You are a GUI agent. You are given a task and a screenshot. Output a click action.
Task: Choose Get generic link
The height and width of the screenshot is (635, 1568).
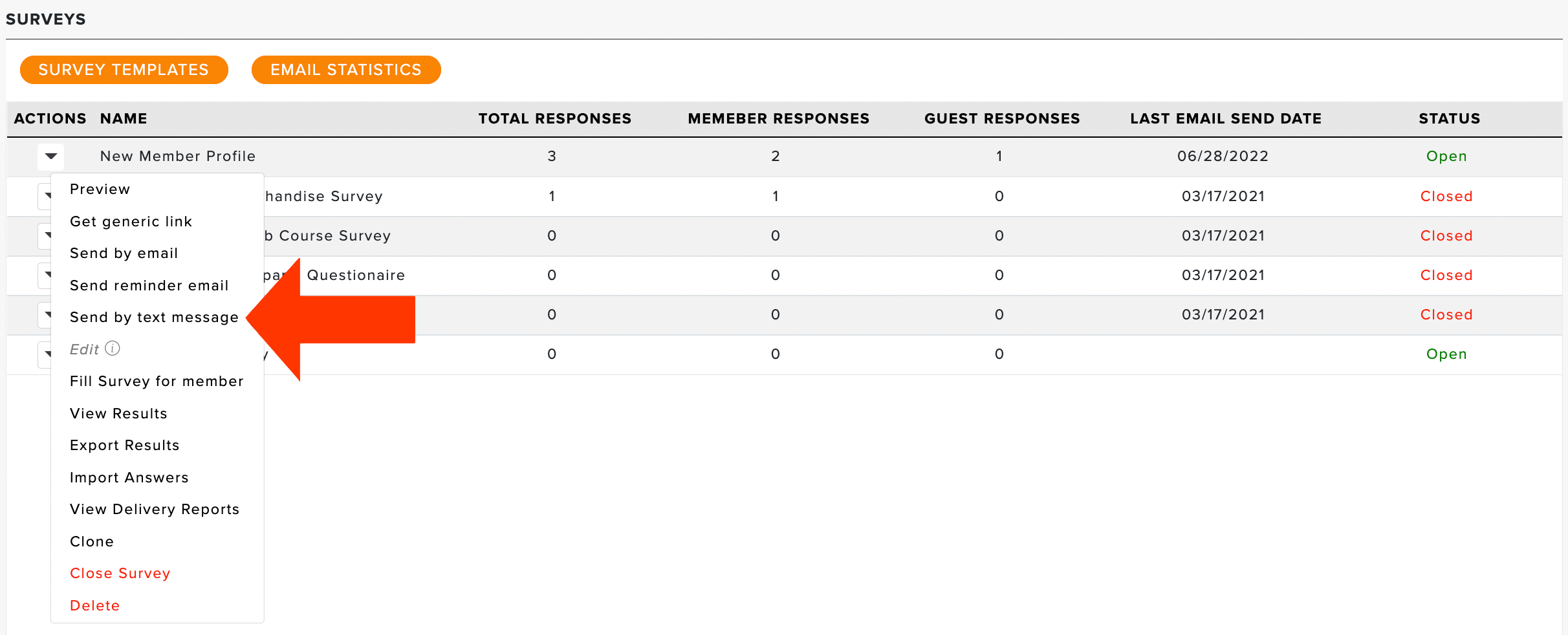tap(131, 222)
